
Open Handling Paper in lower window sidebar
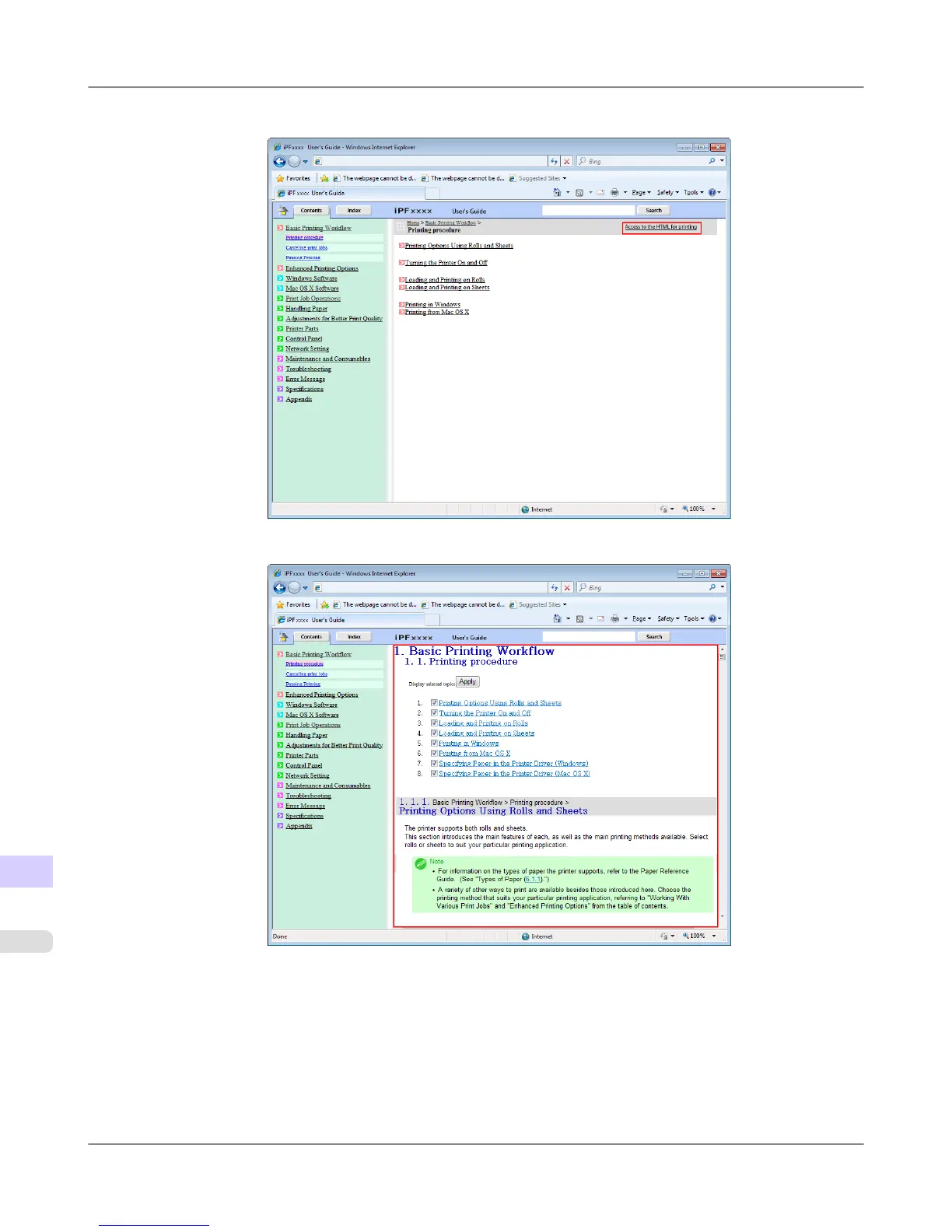(x=306, y=735)
